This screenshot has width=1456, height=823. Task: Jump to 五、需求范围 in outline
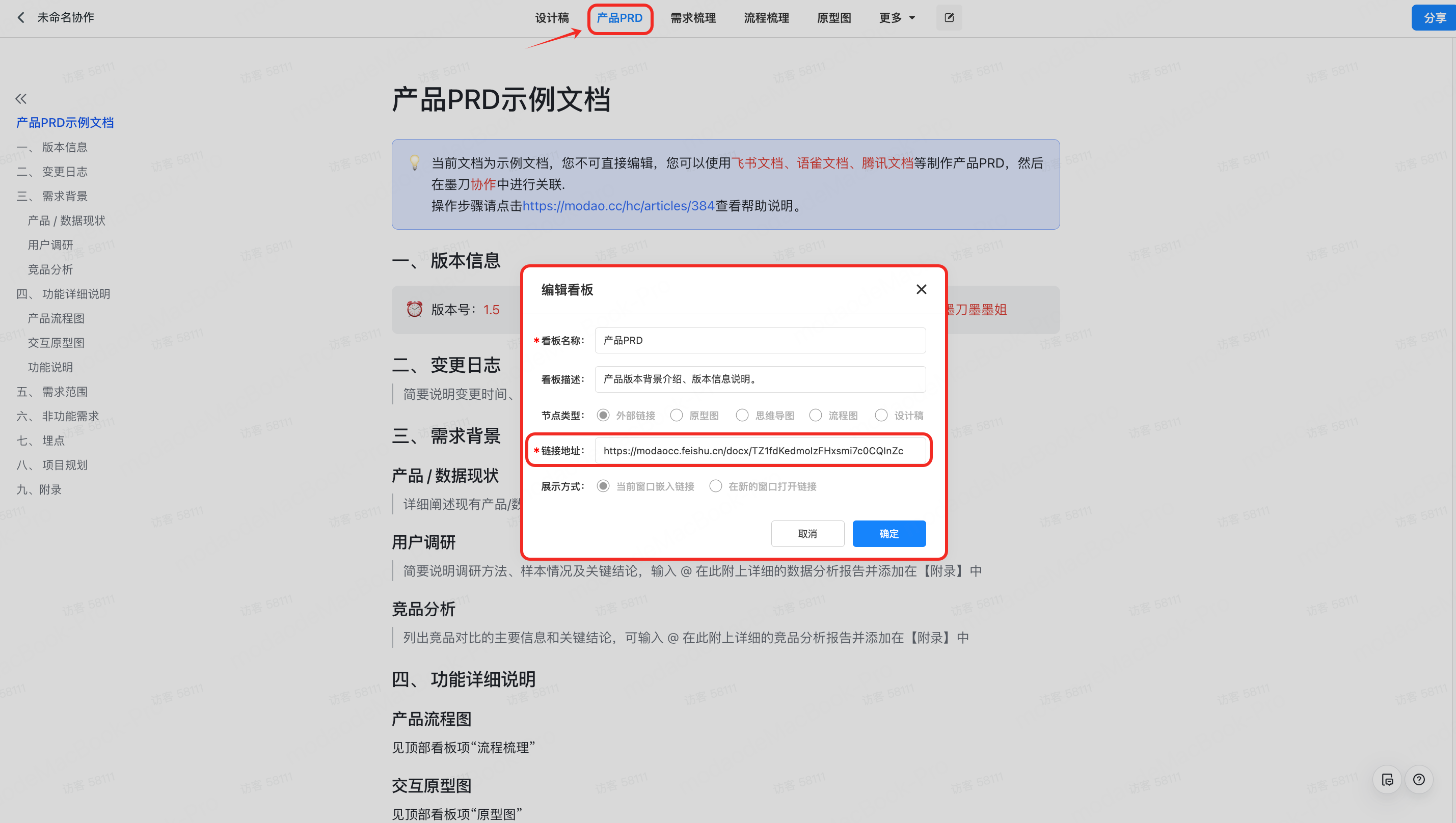point(52,392)
